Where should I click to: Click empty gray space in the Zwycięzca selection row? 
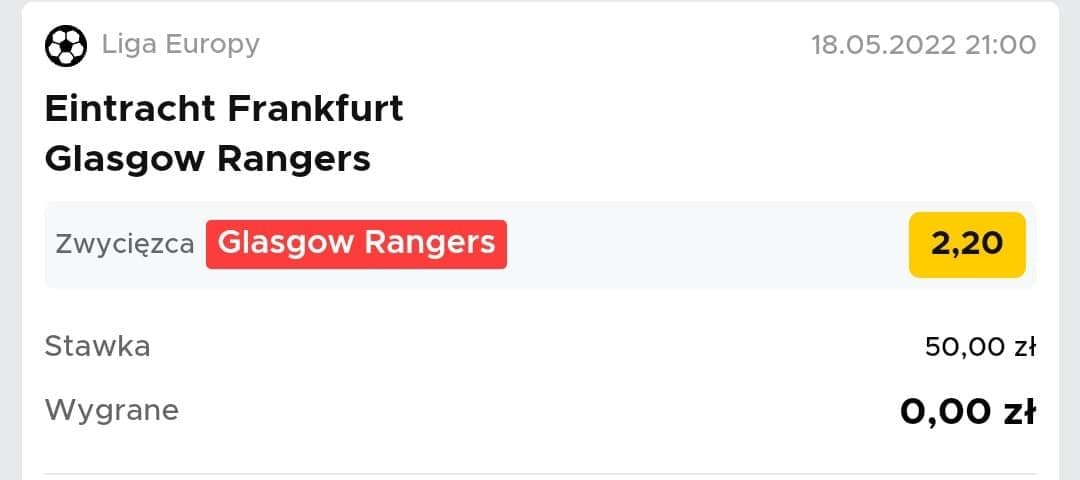[708, 244]
